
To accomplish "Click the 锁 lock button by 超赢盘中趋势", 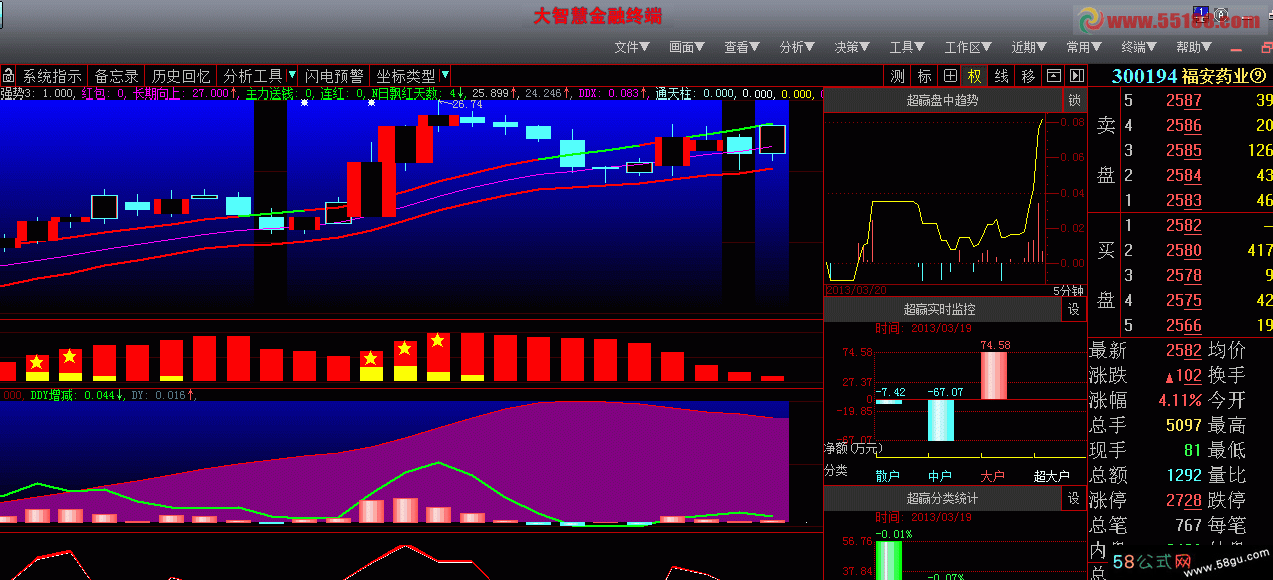I will pyautogui.click(x=1074, y=100).
